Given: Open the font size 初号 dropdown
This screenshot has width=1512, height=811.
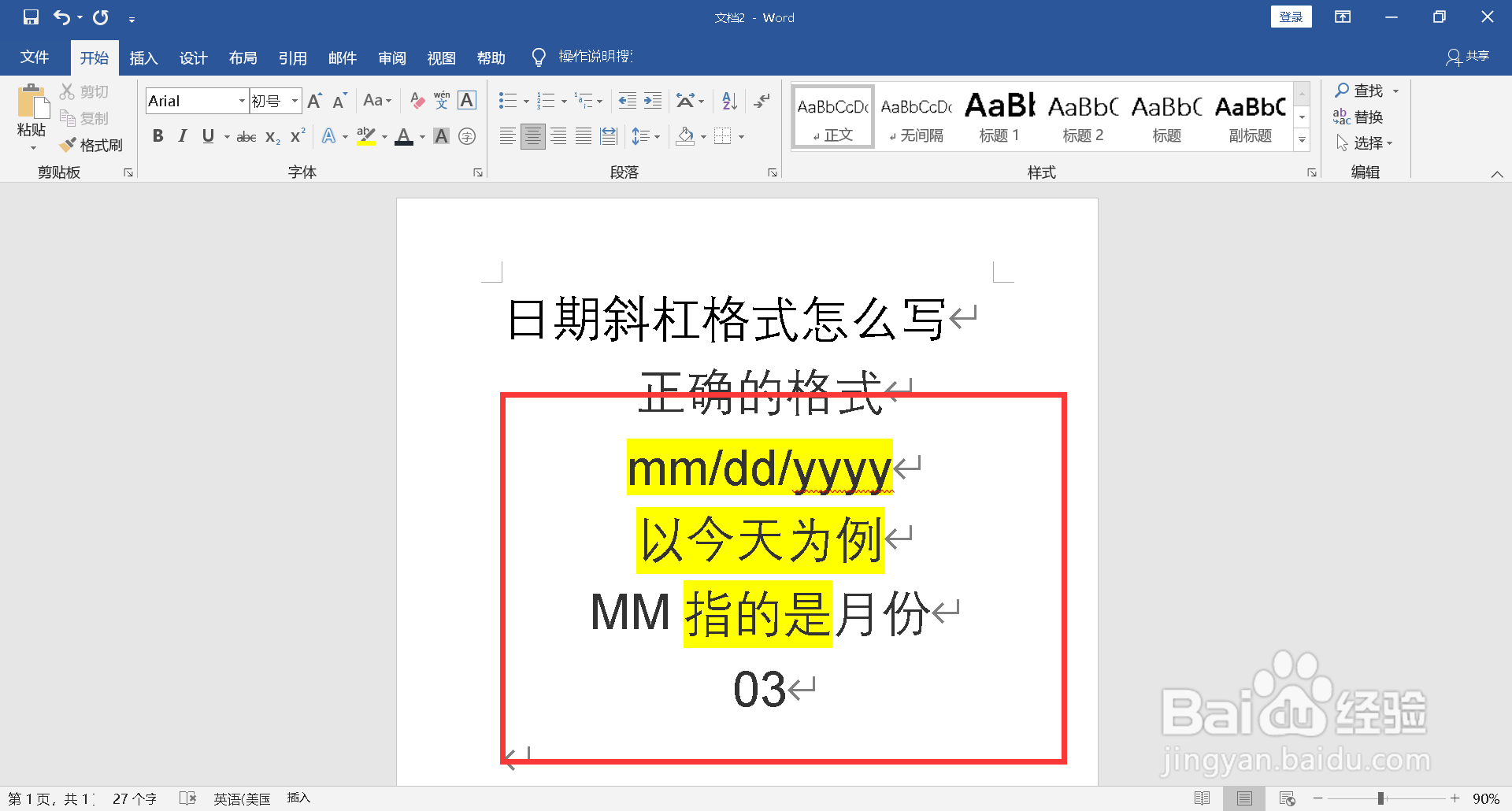Looking at the screenshot, I should point(295,101).
